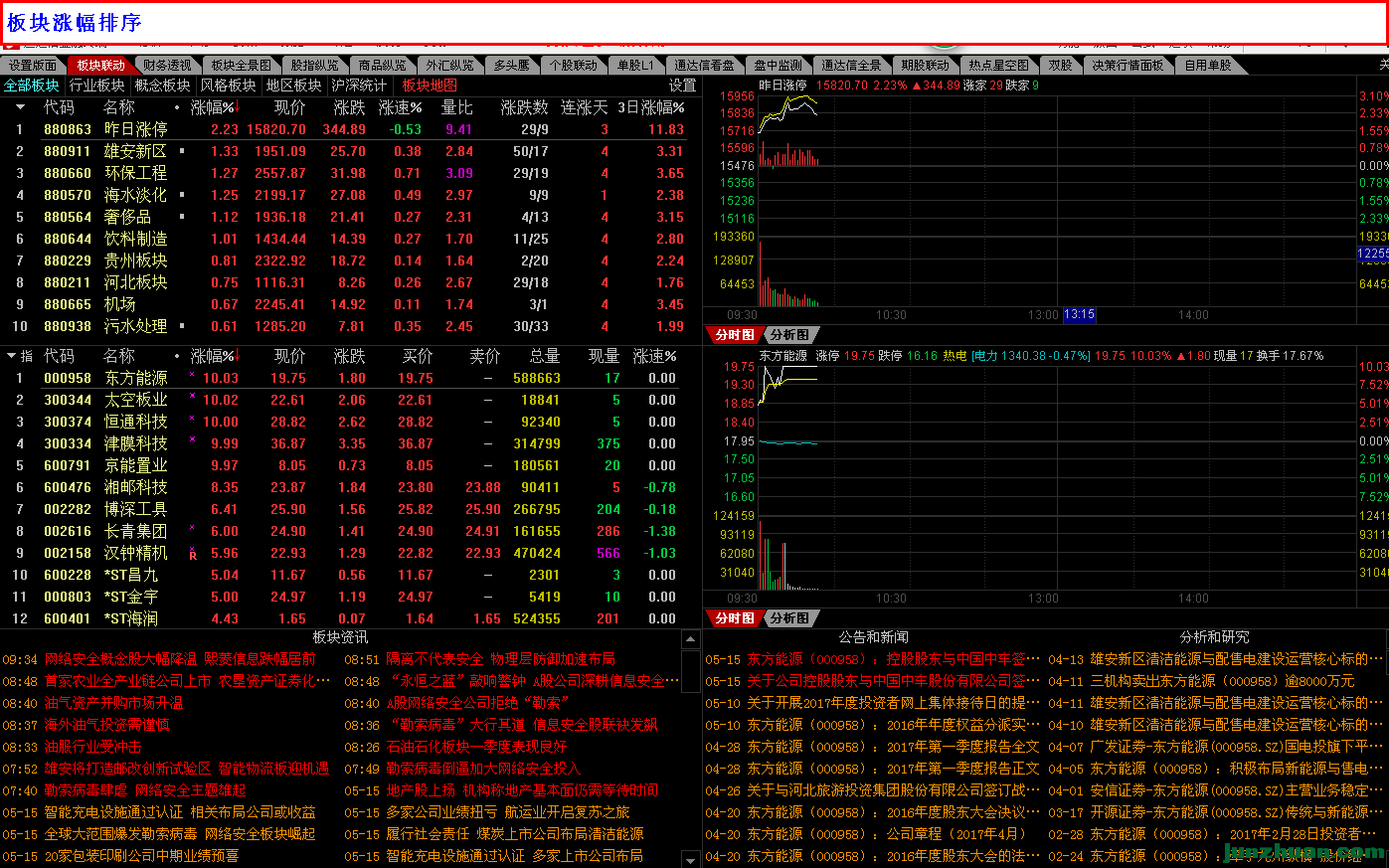Open research 三机构卖出东方能源 逾8000万元

1222,681
